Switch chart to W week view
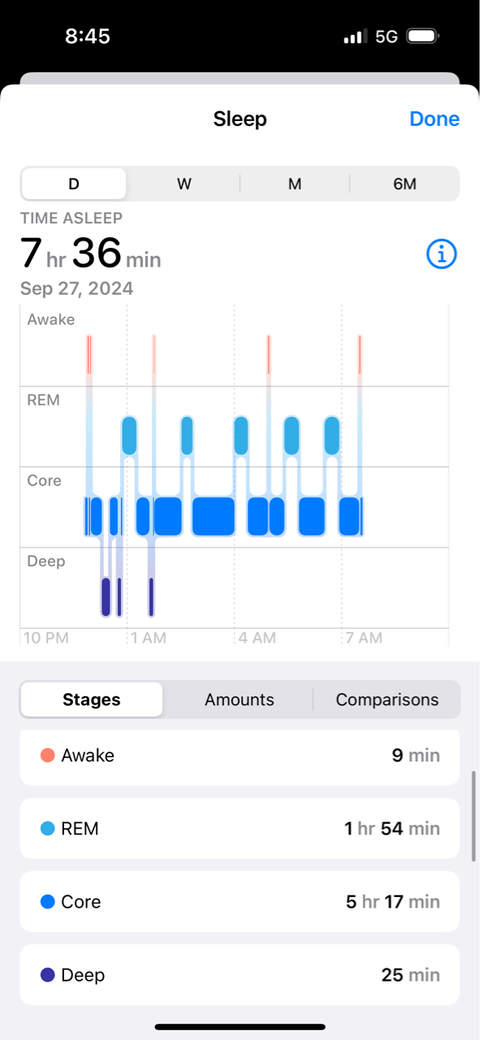The image size is (480, 1040). point(184,184)
